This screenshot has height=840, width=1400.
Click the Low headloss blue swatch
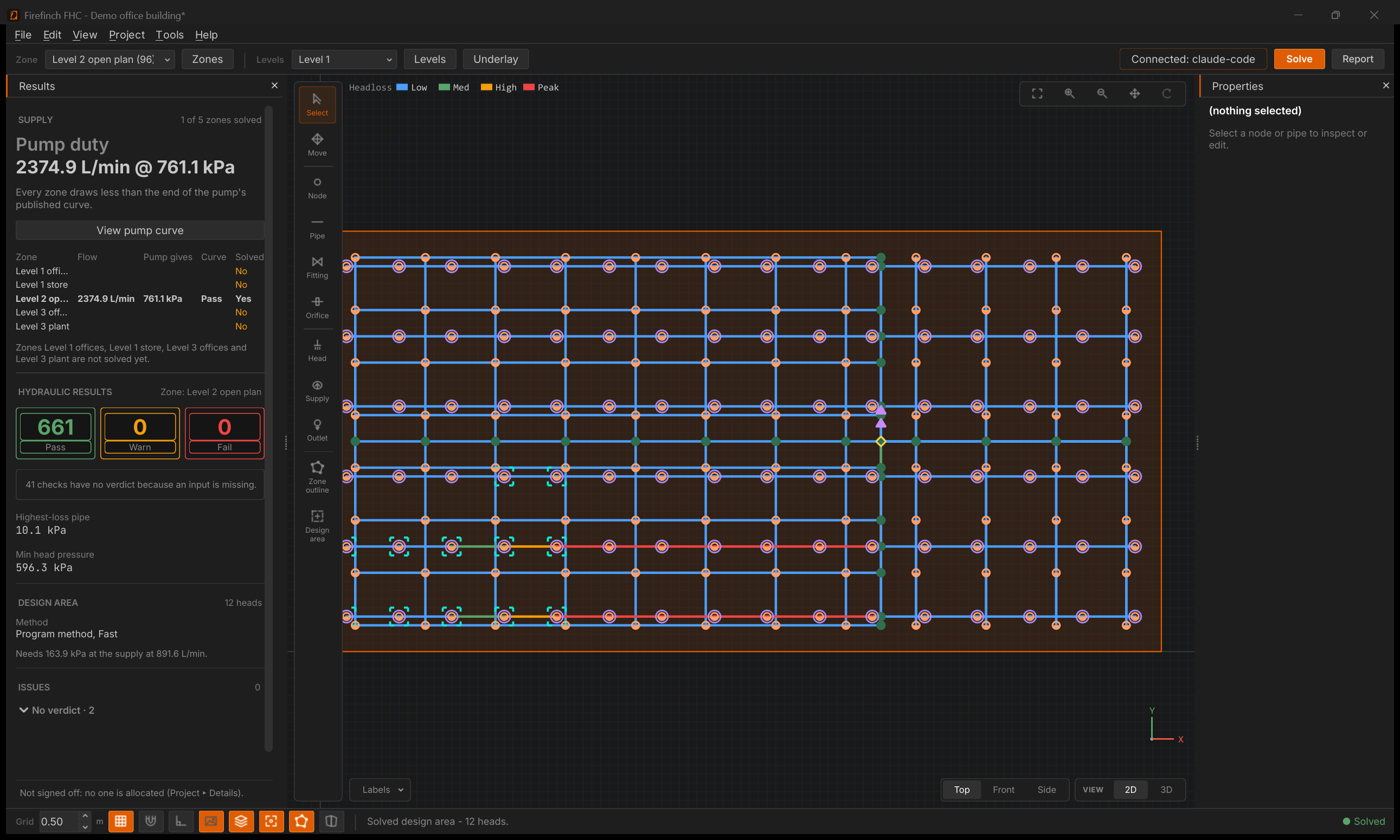point(402,87)
